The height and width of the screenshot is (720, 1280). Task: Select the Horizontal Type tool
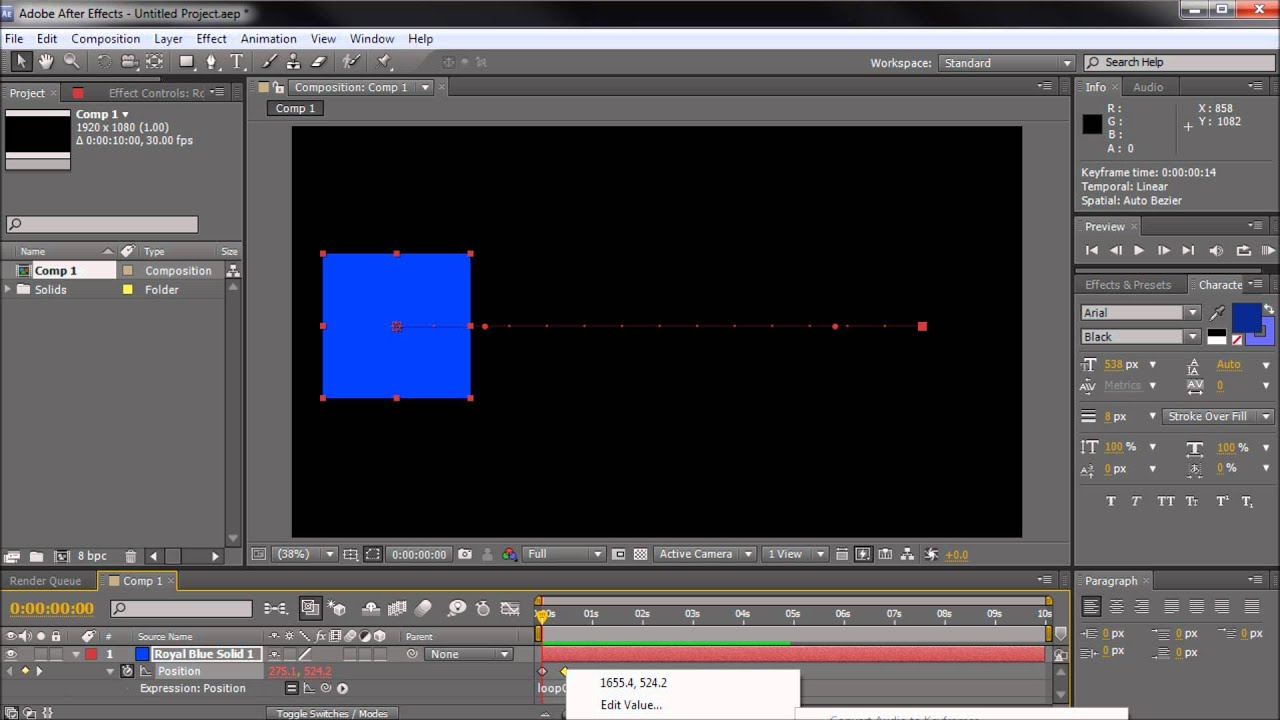tap(237, 62)
